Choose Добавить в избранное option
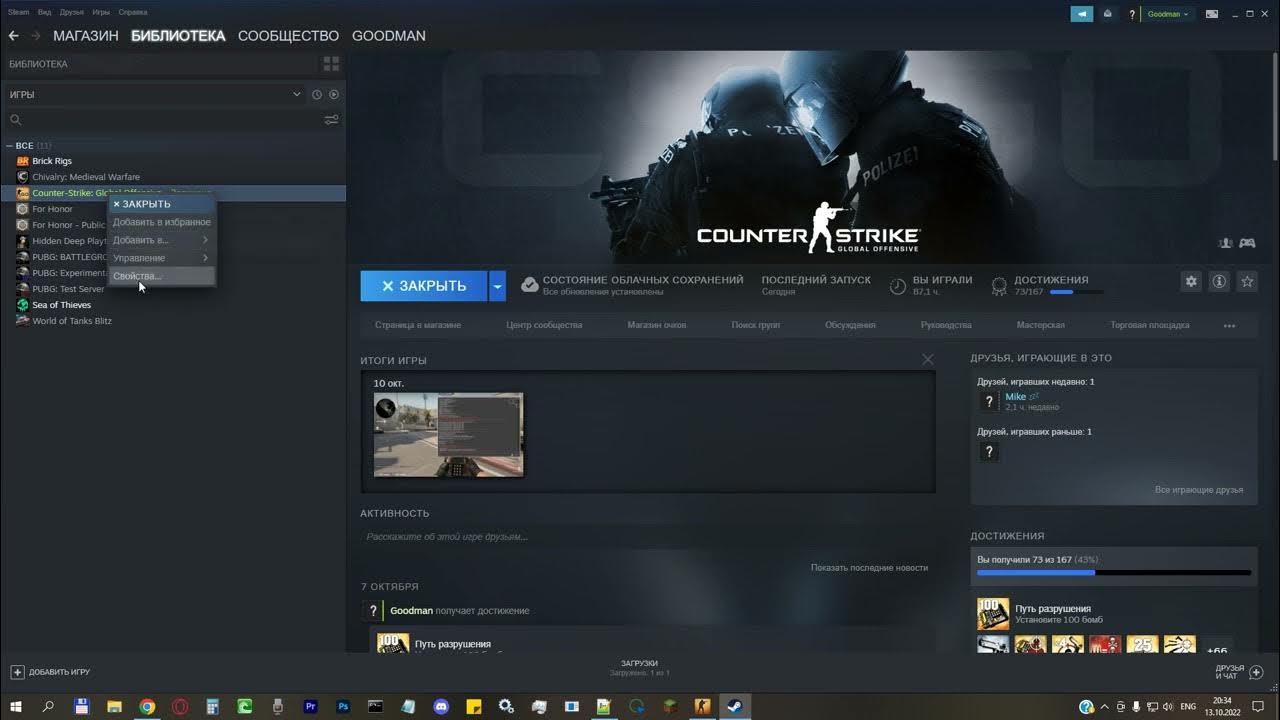Image resolution: width=1280 pixels, height=720 pixels. pos(161,222)
